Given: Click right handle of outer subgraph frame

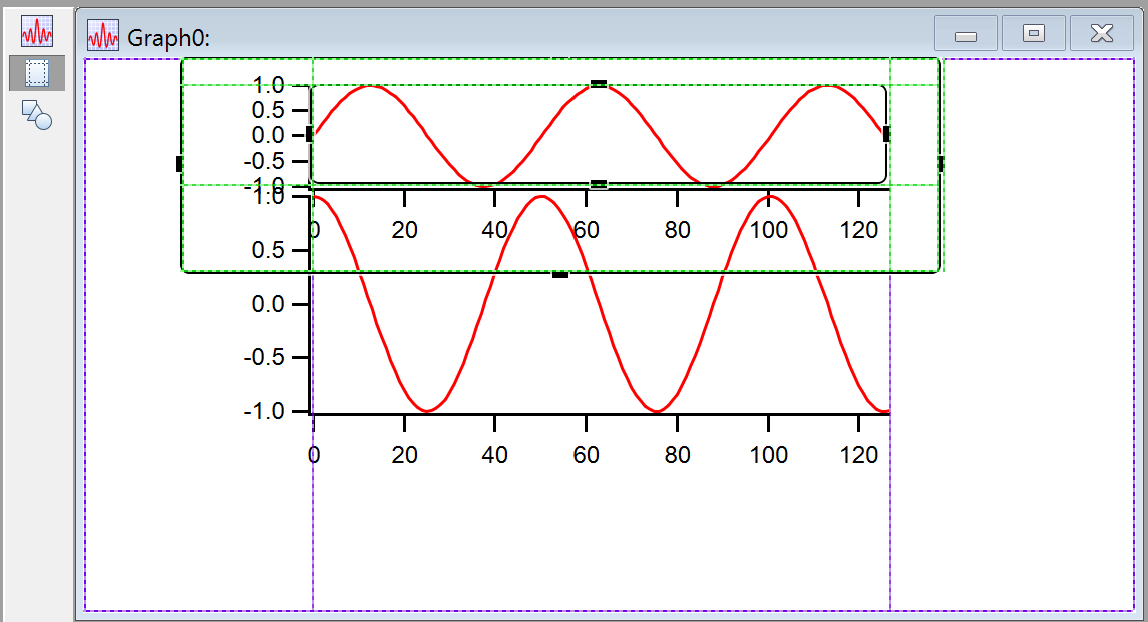Looking at the screenshot, I should pyautogui.click(x=940, y=163).
